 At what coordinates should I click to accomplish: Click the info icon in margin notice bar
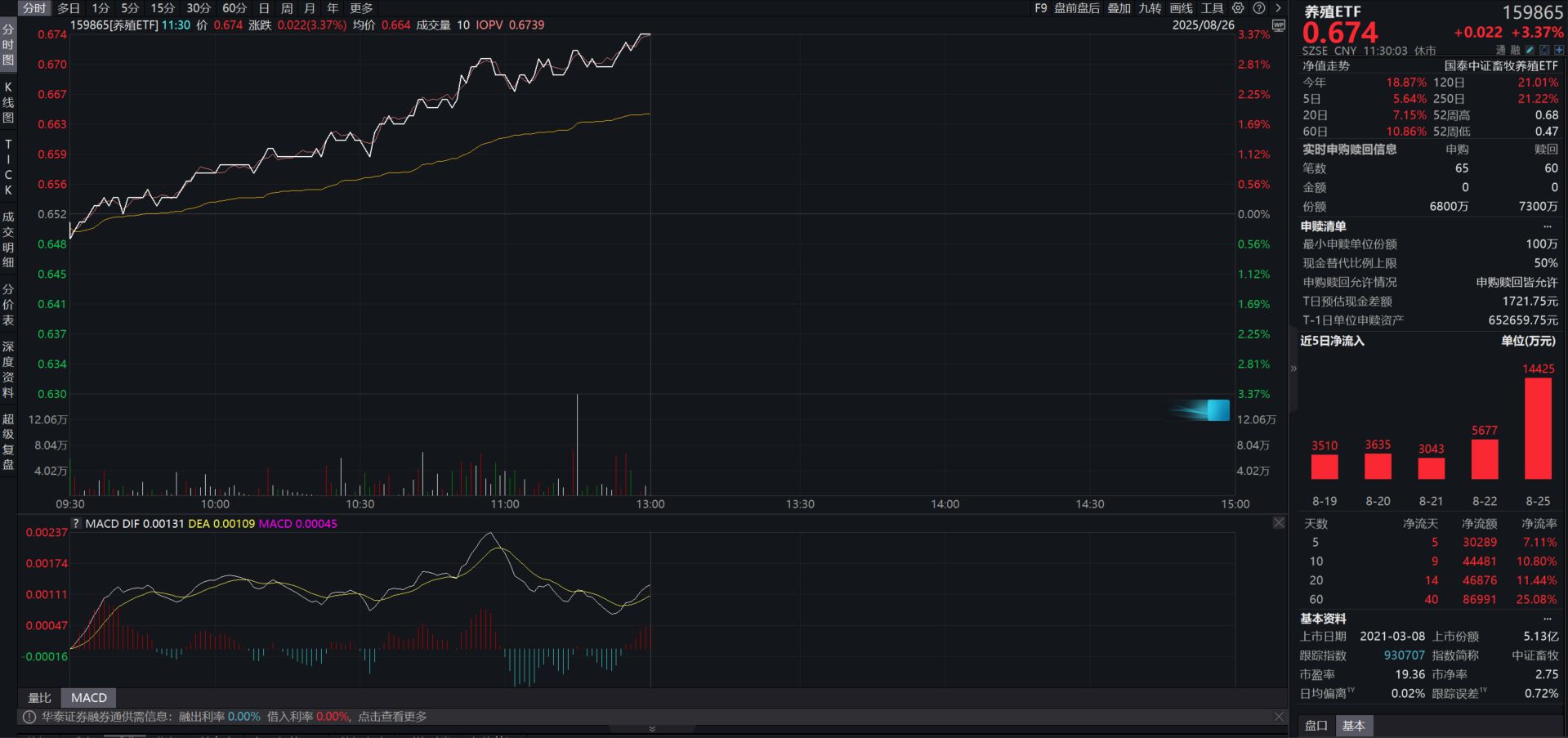tap(29, 717)
